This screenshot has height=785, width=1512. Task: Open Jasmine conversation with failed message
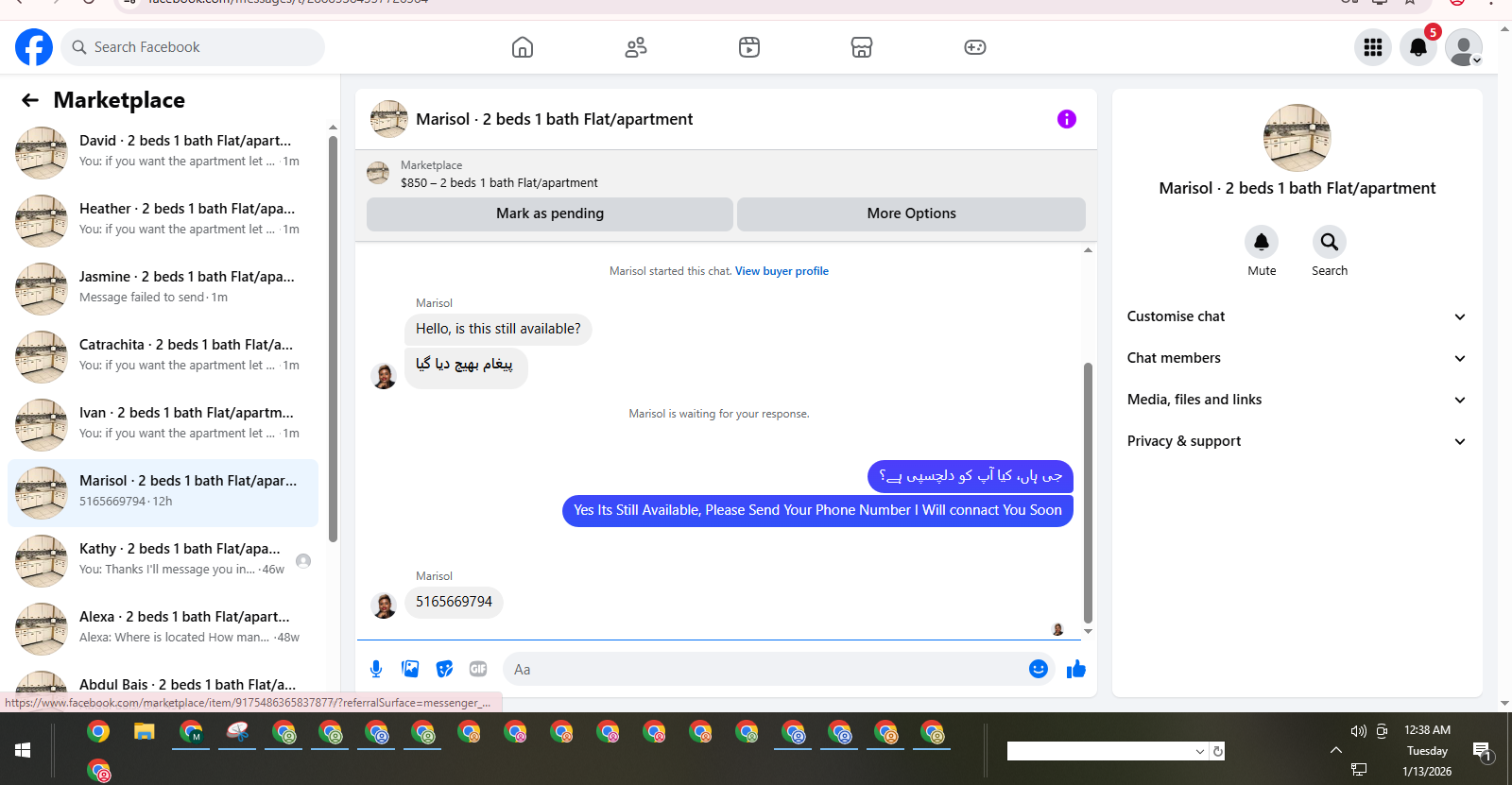click(x=163, y=288)
